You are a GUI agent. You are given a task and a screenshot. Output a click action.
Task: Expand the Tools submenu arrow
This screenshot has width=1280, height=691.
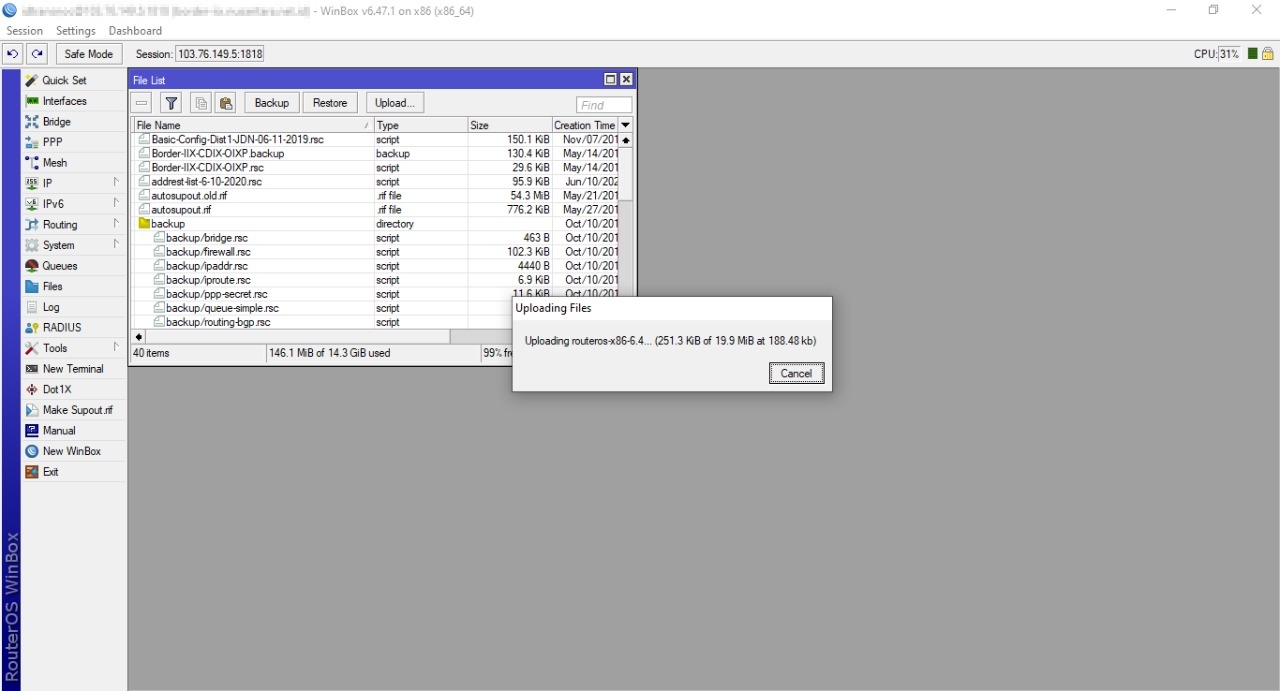coord(116,347)
